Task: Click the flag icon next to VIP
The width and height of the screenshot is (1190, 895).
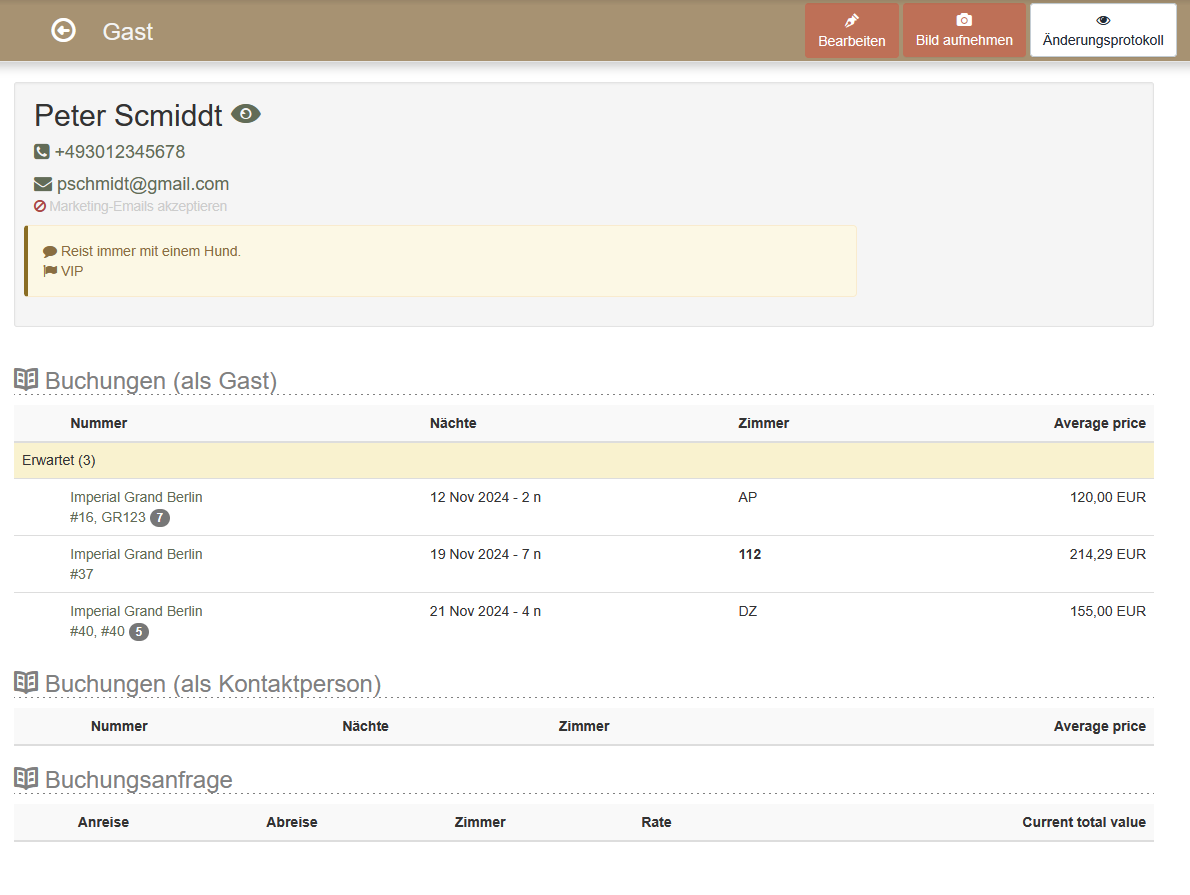Action: (50, 271)
